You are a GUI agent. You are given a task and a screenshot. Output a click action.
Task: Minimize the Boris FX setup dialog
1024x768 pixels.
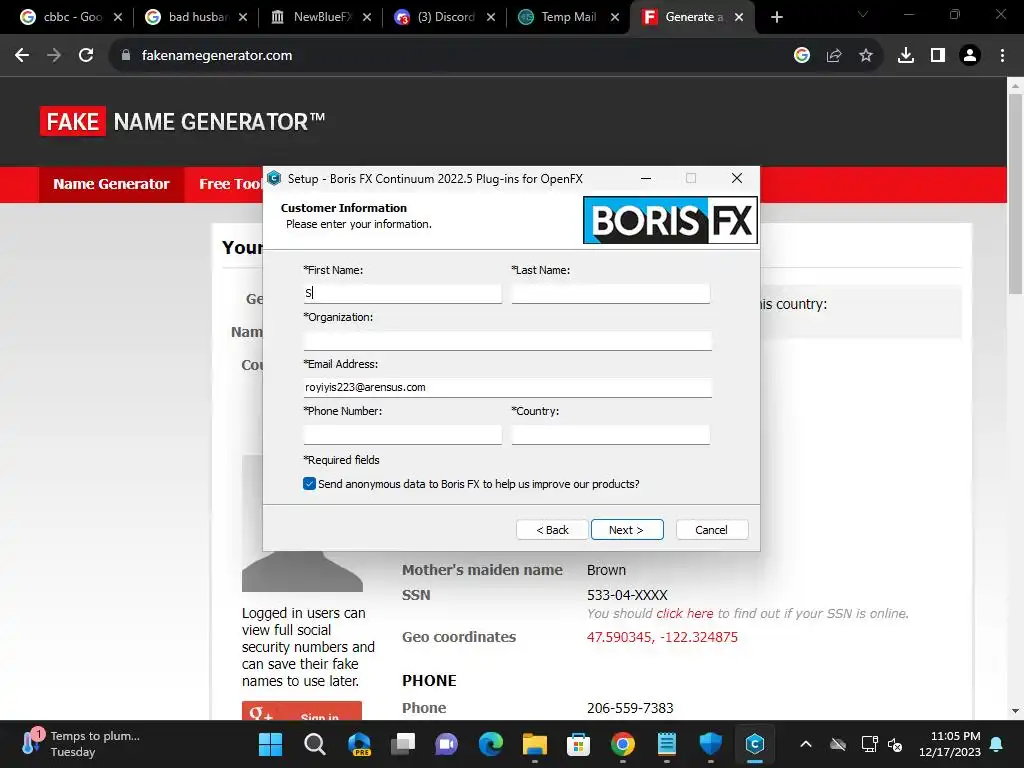pyautogui.click(x=646, y=178)
